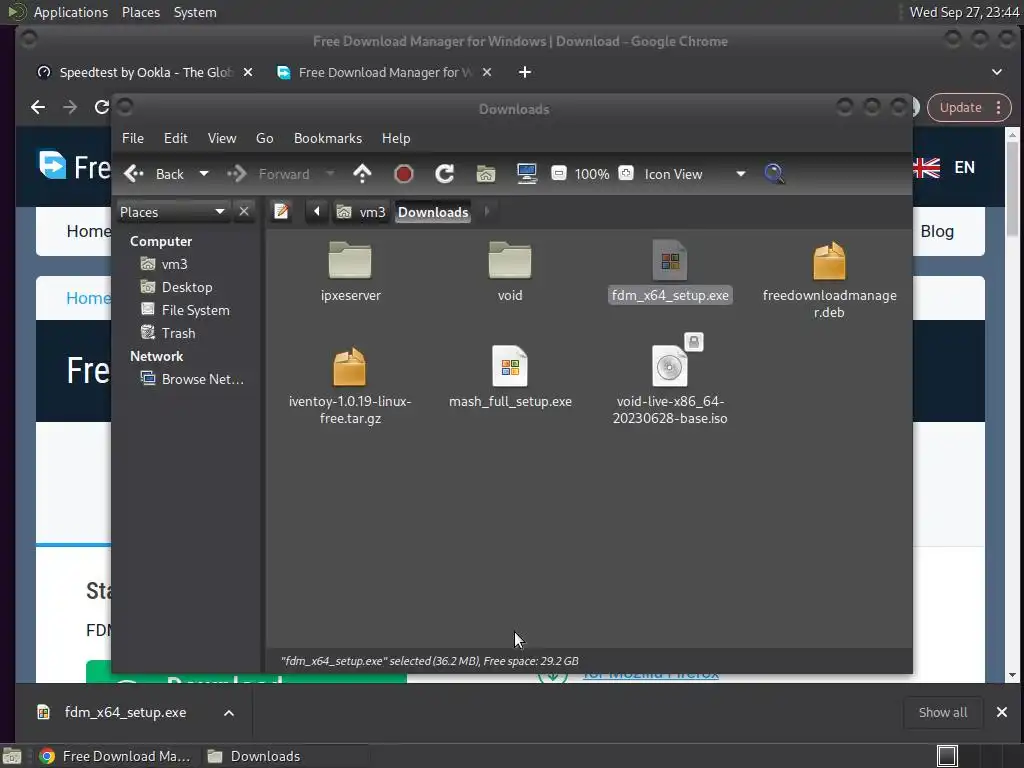1024x768 pixels.
Task: Select the void folder icon
Action: 509,261
